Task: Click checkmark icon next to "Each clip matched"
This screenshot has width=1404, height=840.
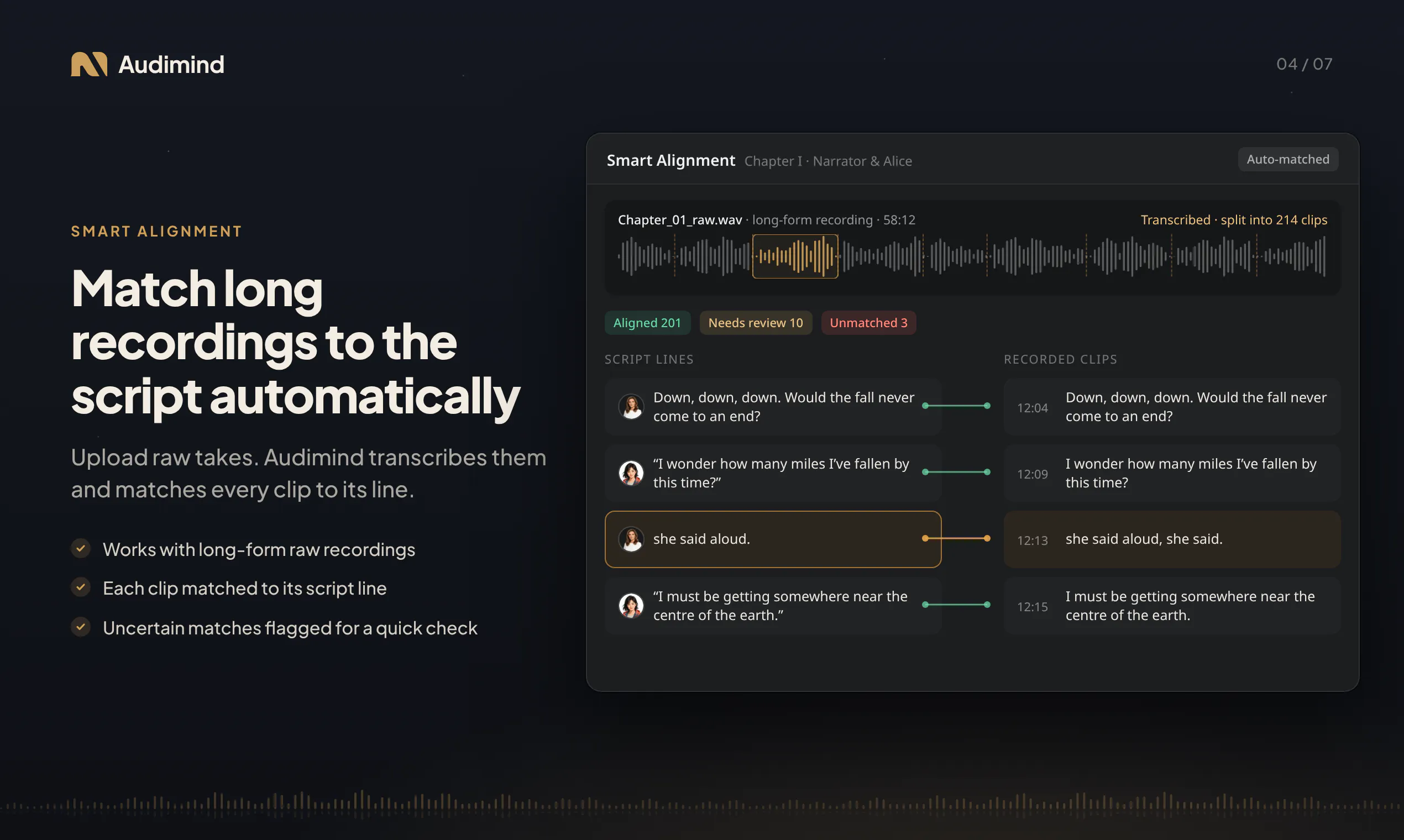Action: point(81,587)
